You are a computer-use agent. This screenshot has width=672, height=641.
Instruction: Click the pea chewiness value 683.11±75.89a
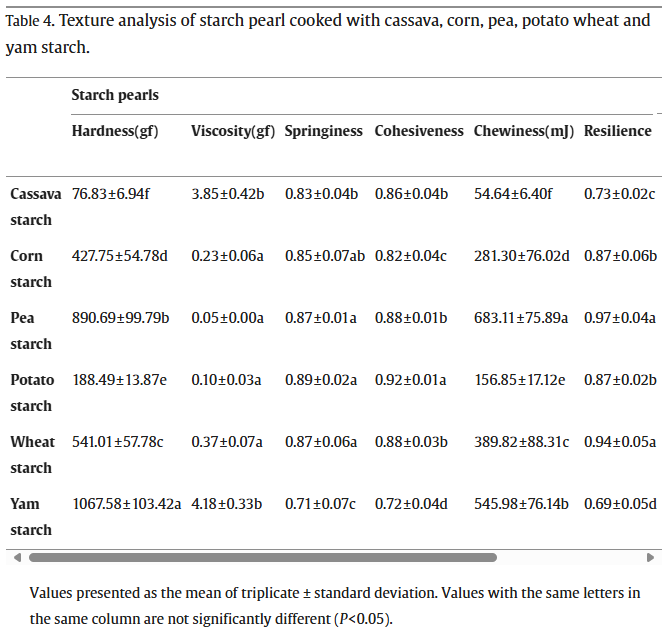click(521, 317)
